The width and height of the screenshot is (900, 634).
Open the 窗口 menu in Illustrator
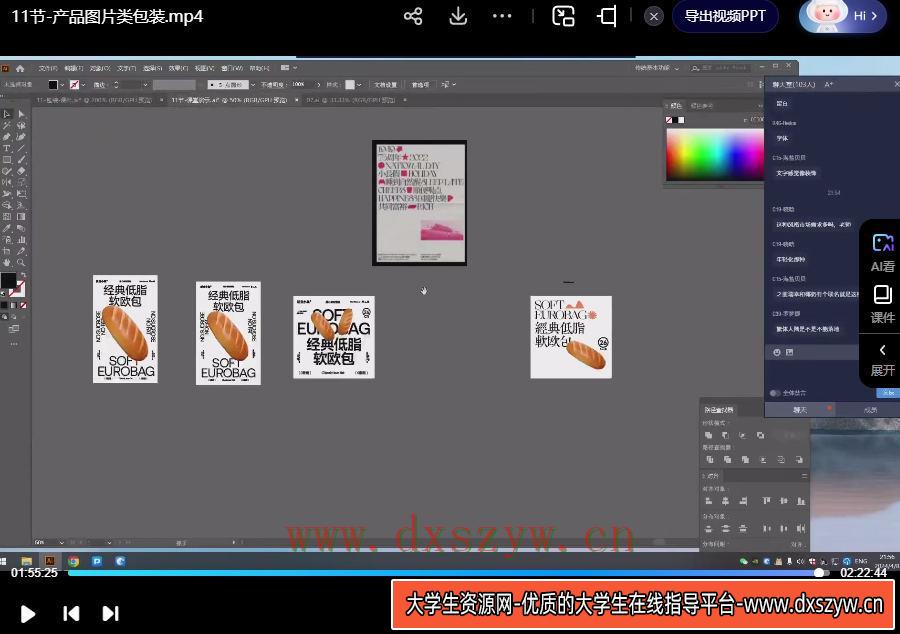tap(231, 68)
